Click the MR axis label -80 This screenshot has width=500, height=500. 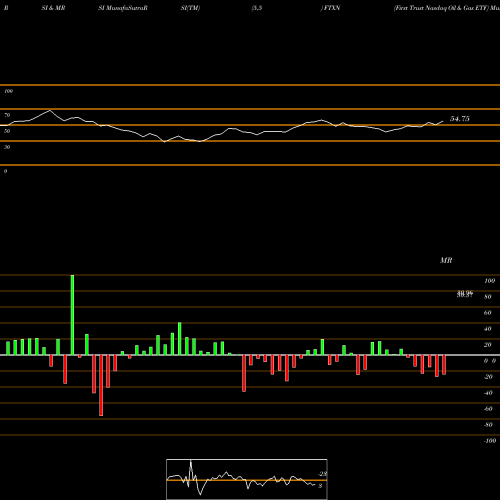[x=488, y=425]
